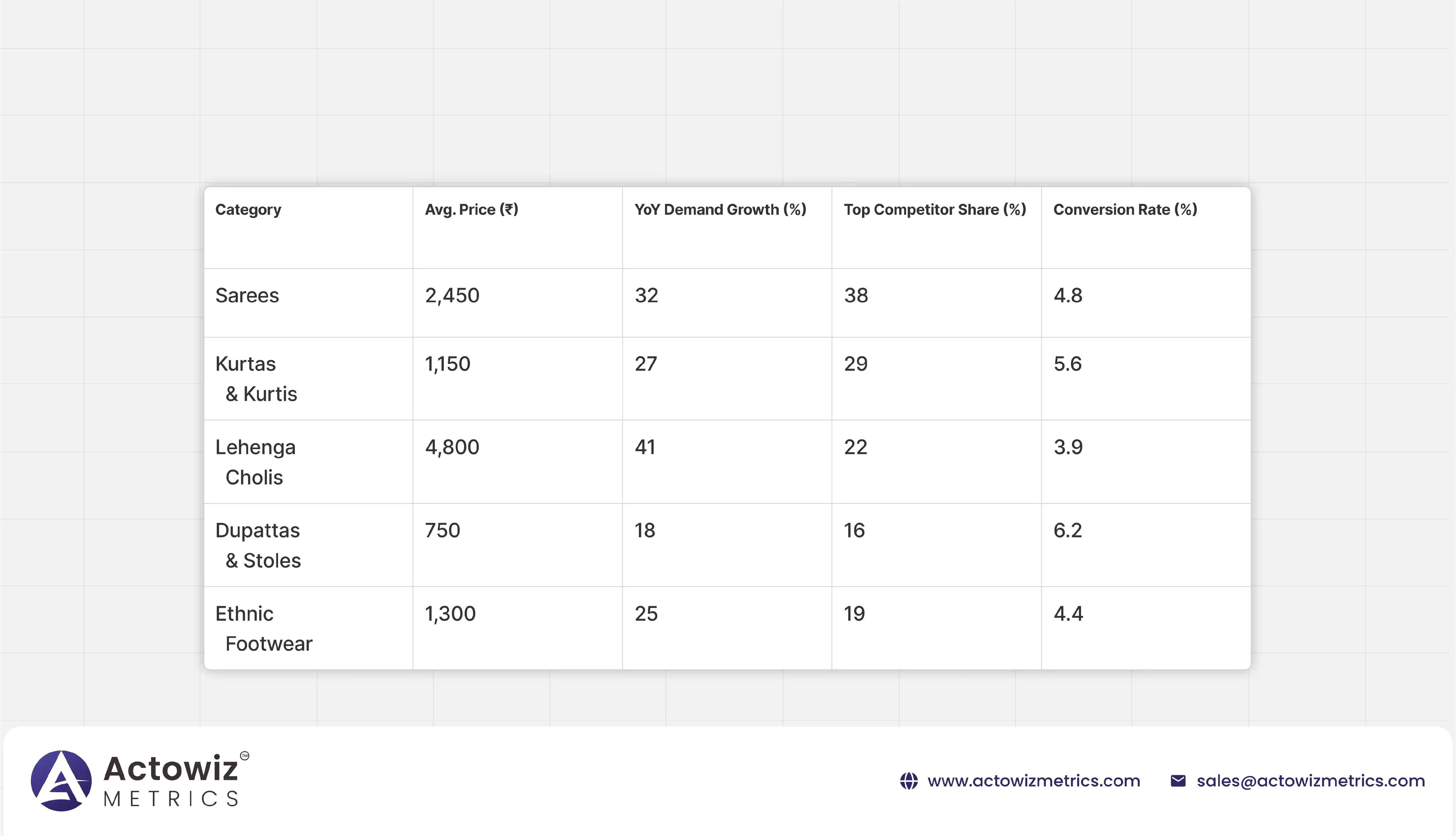This screenshot has width=1456, height=836.
Task: Click the sales@actowizmetrics.com email link
Action: [1311, 781]
